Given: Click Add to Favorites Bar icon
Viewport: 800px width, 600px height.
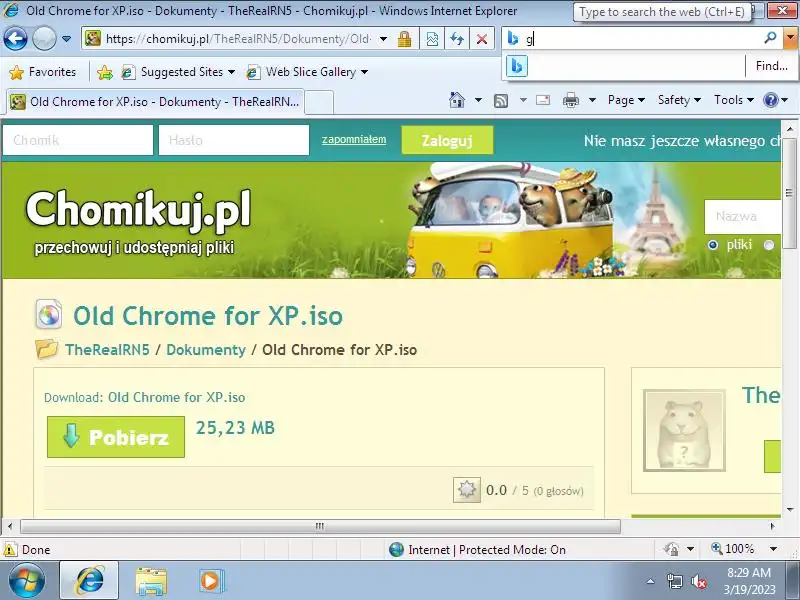Looking at the screenshot, I should (x=105, y=72).
